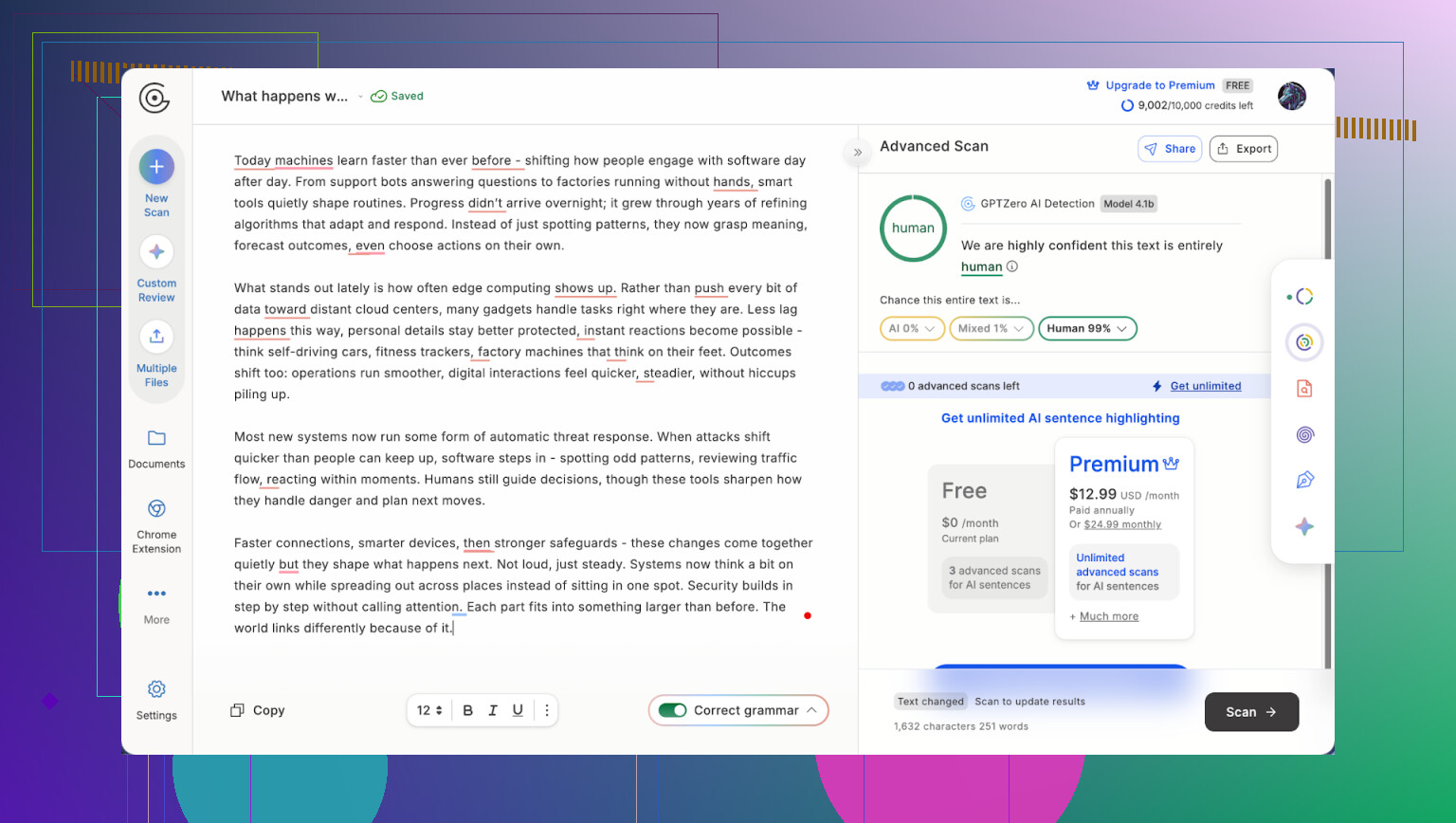Click the Copy text icon
This screenshot has height=823, width=1456.
pos(238,710)
